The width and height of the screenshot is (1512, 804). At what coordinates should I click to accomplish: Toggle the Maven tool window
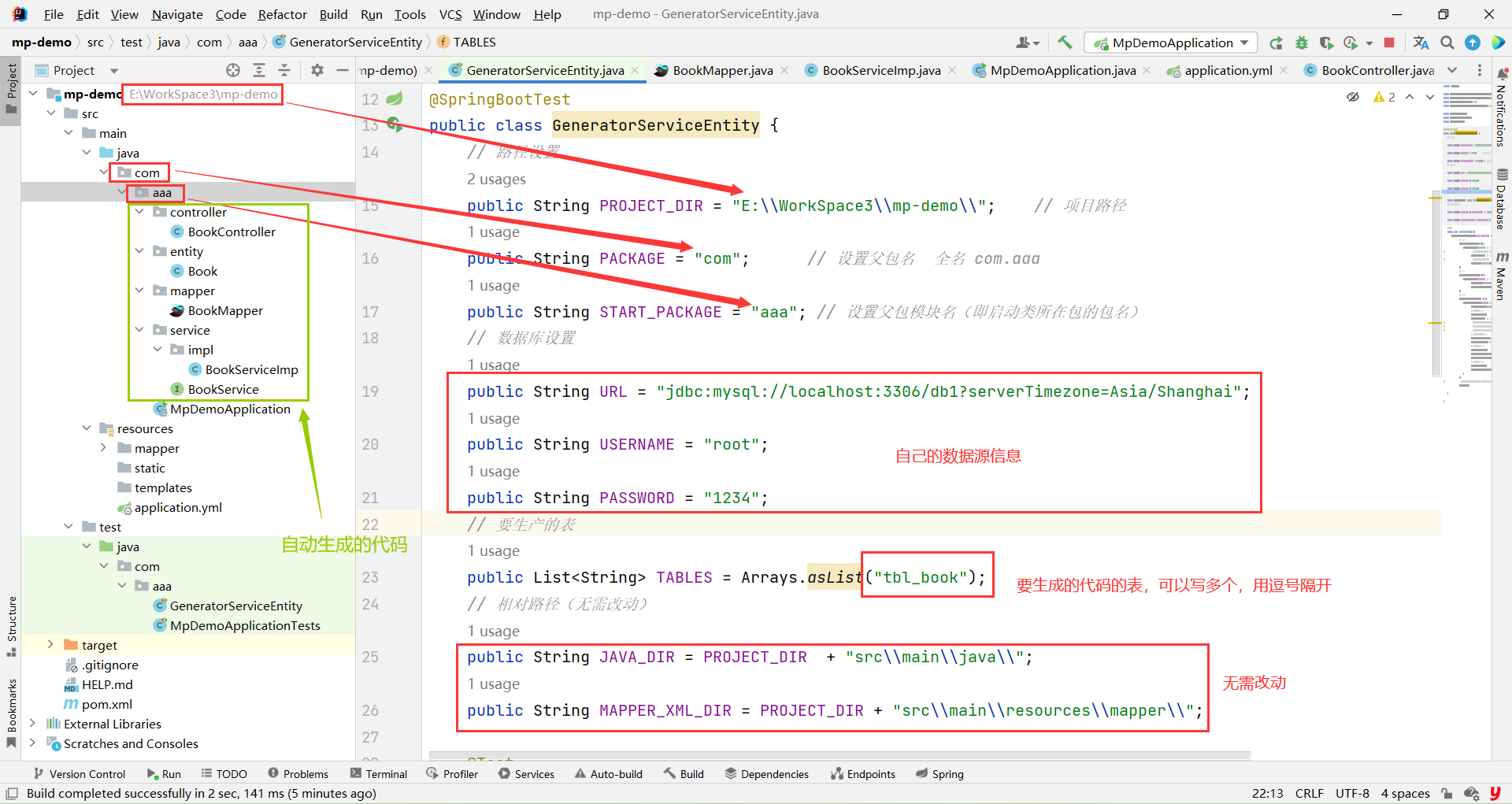point(1501,277)
